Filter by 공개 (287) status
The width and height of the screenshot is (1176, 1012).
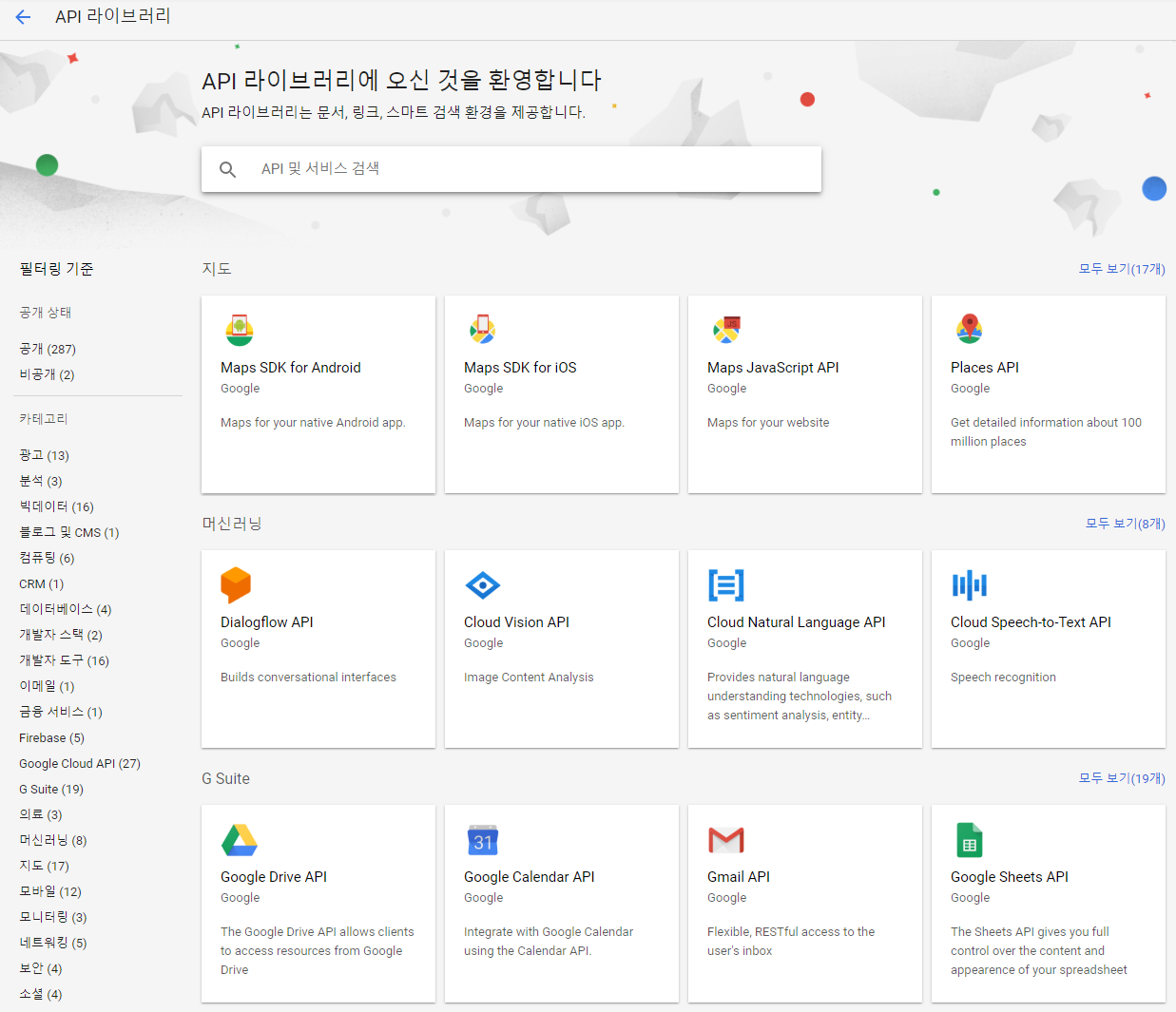[48, 349]
